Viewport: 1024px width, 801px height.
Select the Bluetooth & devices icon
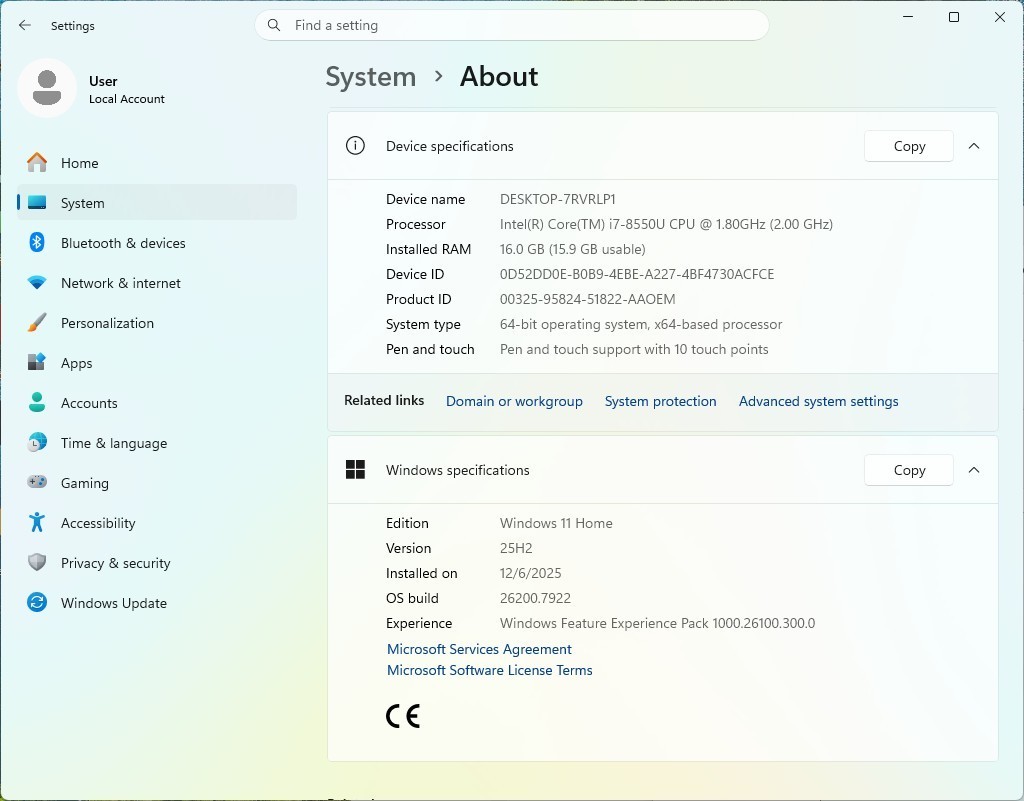pyautogui.click(x=37, y=242)
